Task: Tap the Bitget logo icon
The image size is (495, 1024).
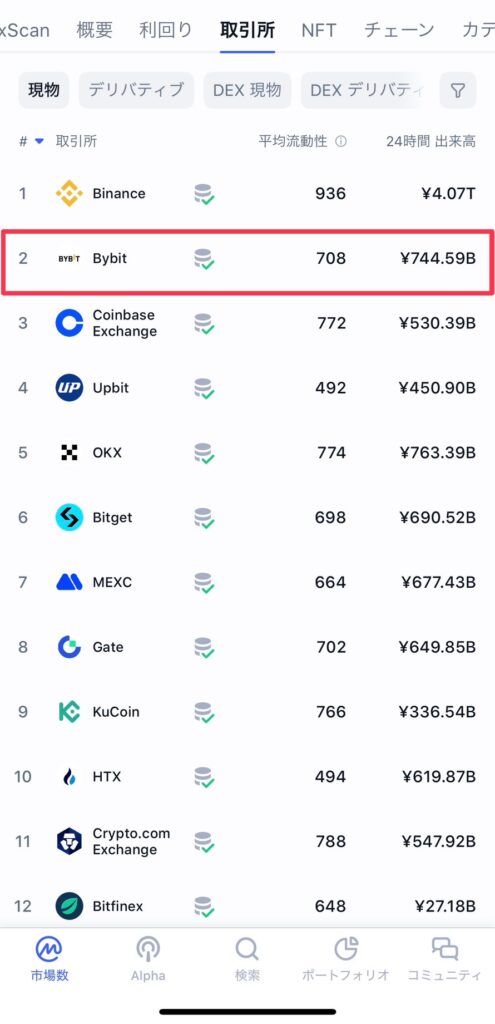Action: click(x=69, y=517)
